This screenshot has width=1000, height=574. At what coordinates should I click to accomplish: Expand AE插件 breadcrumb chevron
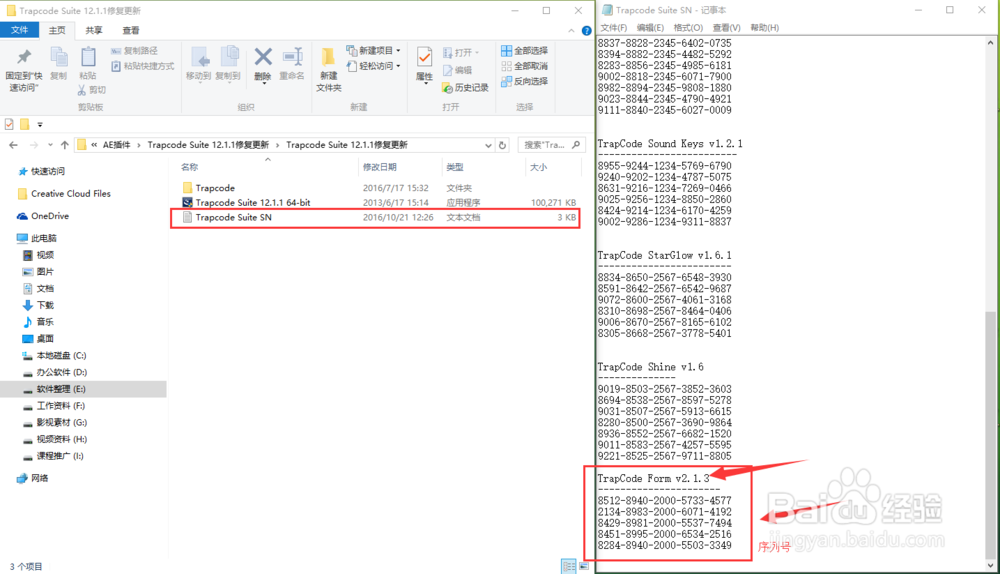(138, 145)
